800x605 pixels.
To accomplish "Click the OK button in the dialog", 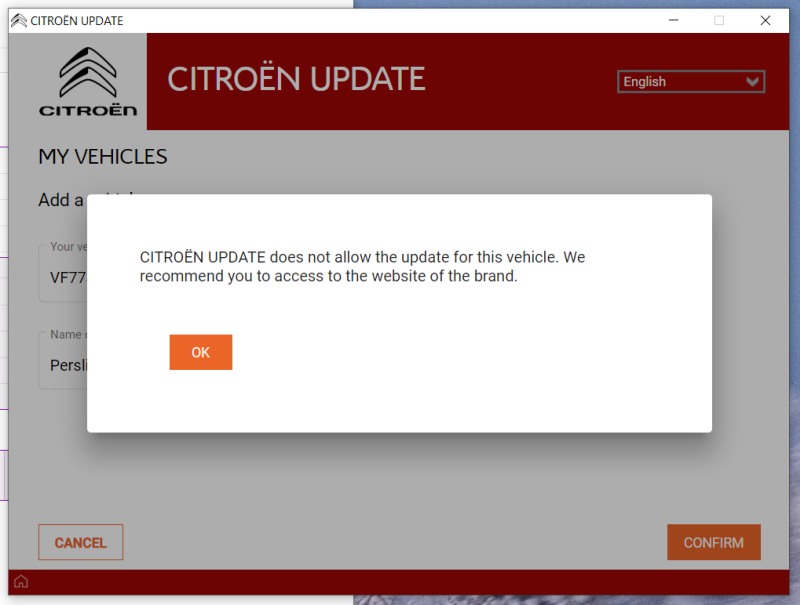I will [x=201, y=352].
